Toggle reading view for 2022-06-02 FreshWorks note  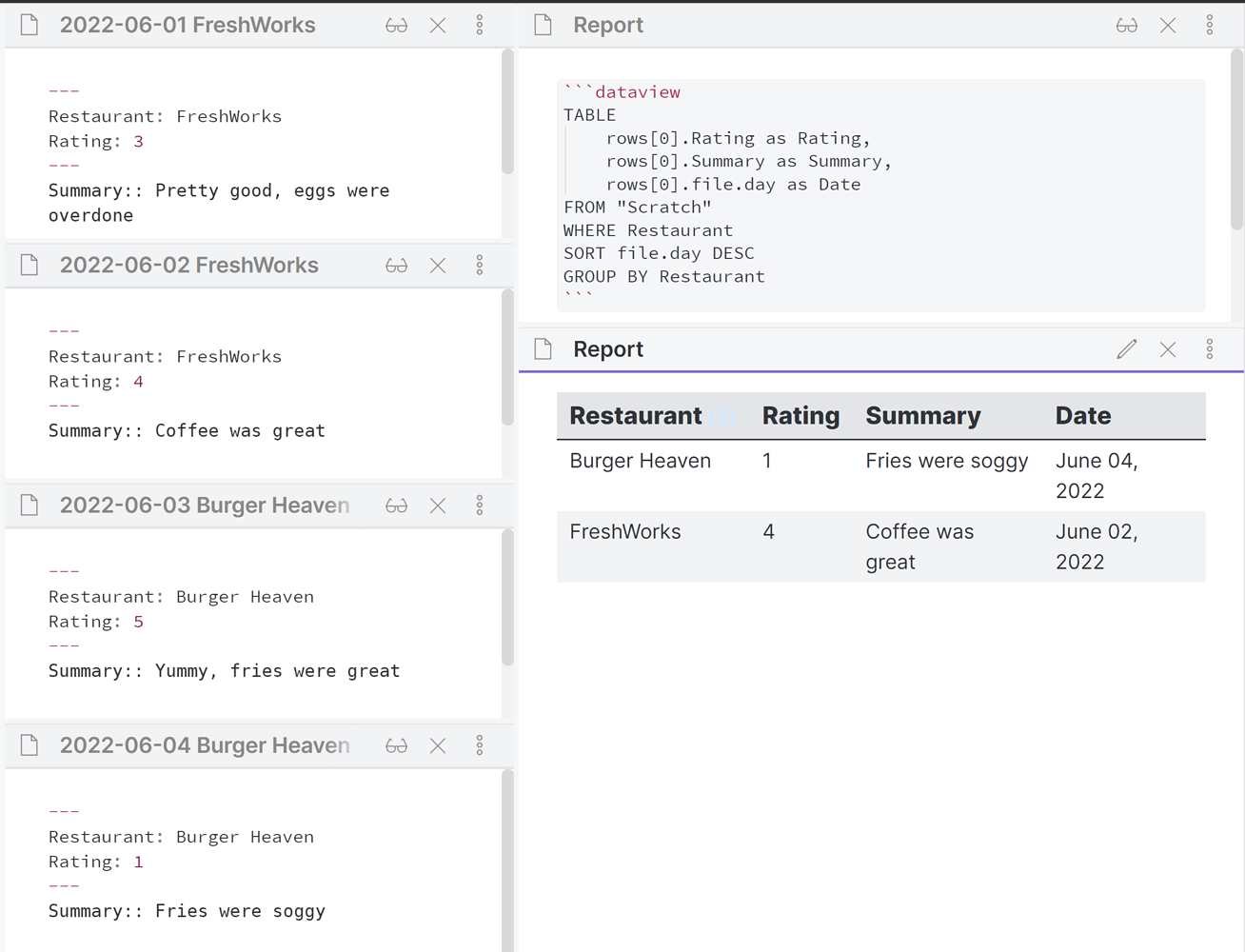click(x=396, y=266)
